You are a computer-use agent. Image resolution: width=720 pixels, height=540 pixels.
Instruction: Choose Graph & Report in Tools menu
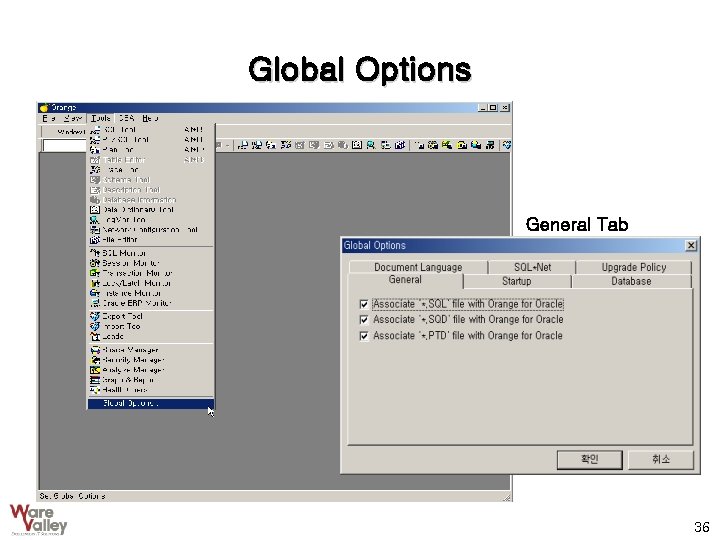(151, 380)
